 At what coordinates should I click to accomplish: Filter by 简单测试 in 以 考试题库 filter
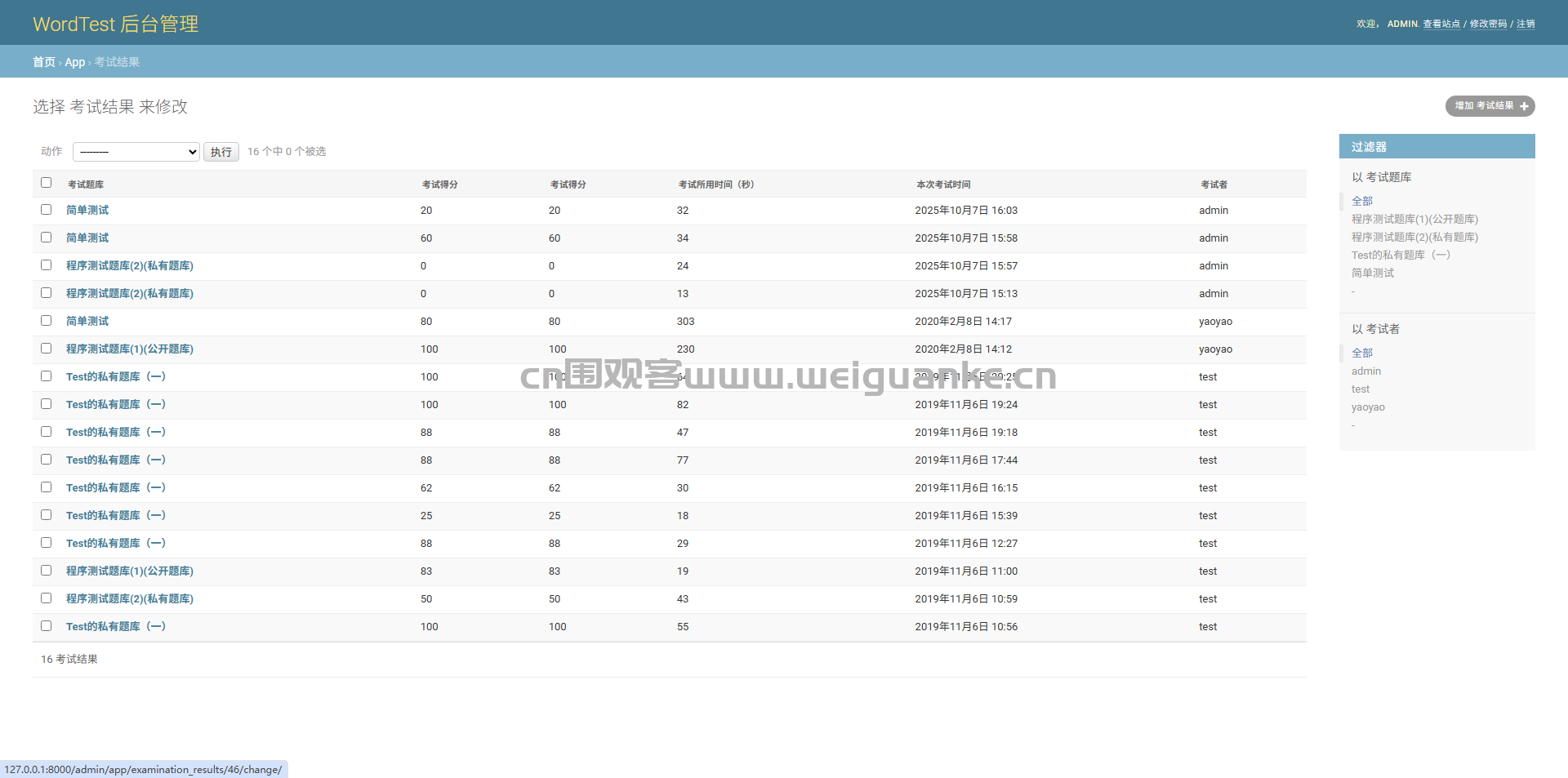click(1373, 273)
